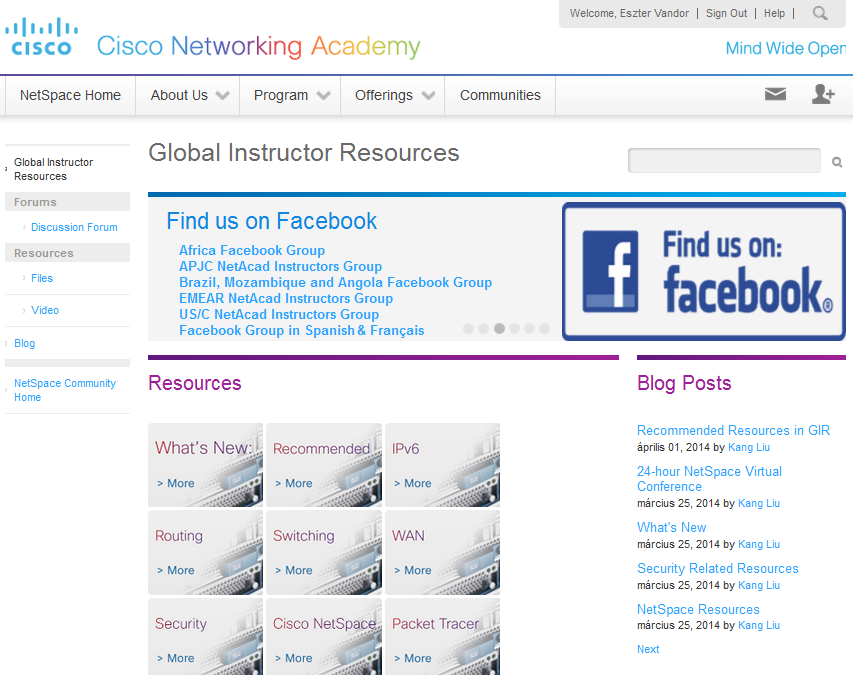Click Sign Out link
This screenshot has height=675, width=853.
click(x=726, y=13)
